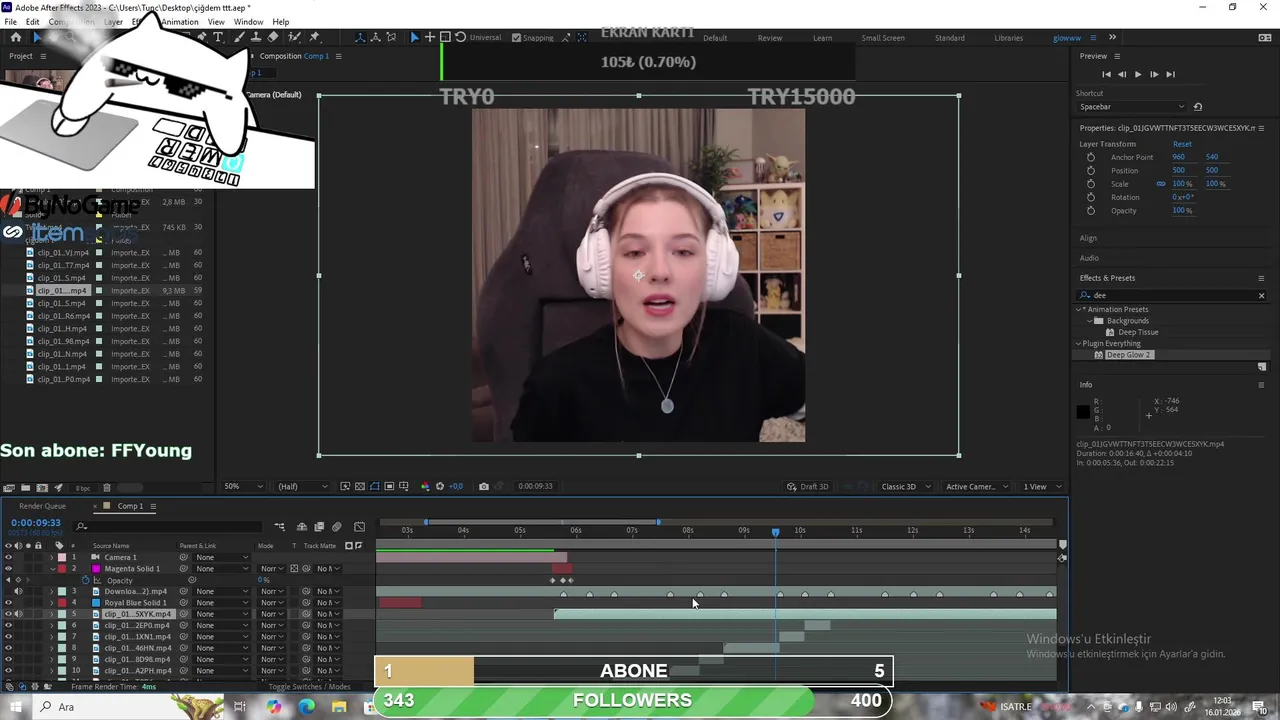Open the Window menu
Image resolution: width=1280 pixels, height=720 pixels.
(x=249, y=22)
